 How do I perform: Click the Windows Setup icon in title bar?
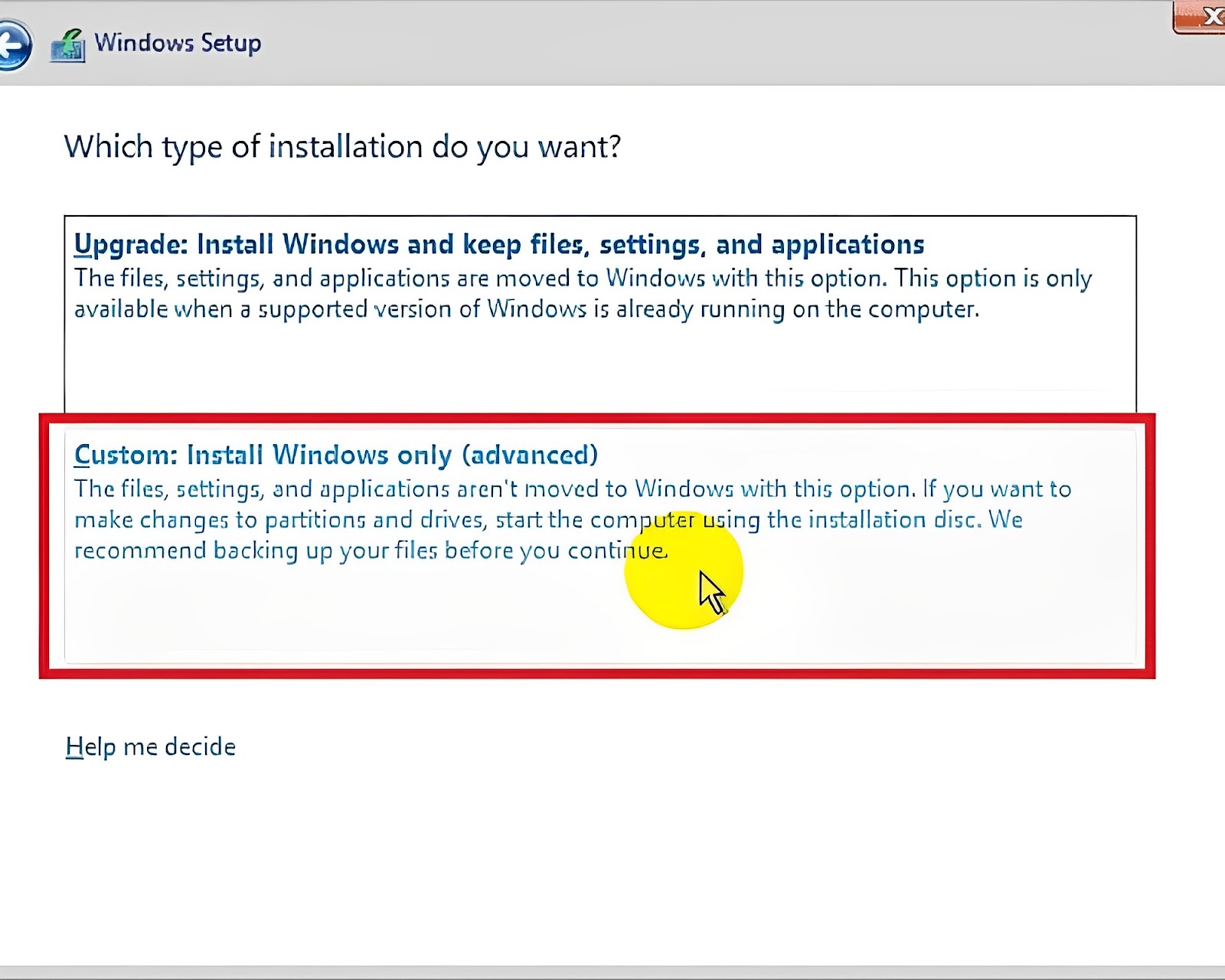point(67,46)
